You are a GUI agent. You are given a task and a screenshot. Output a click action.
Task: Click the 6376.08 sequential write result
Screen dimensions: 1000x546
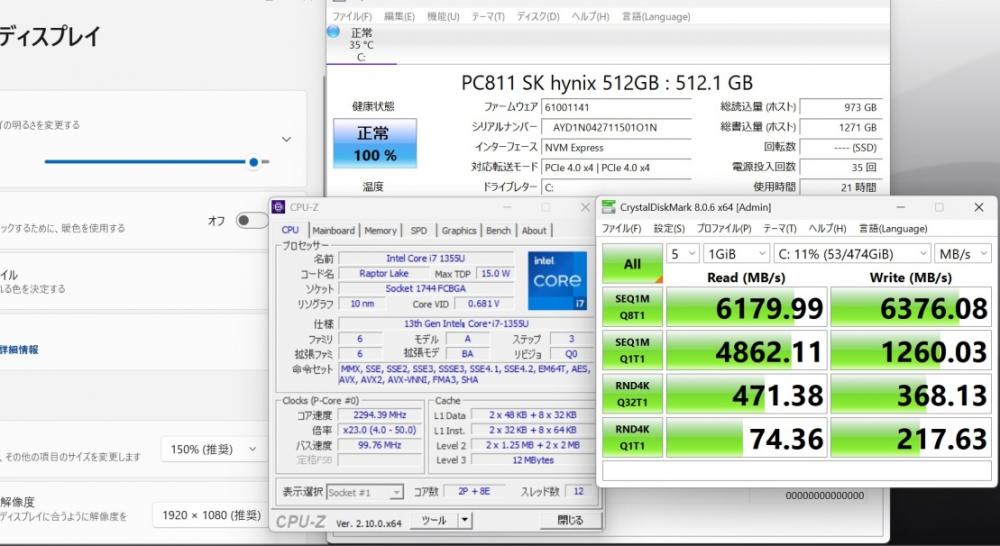point(912,307)
